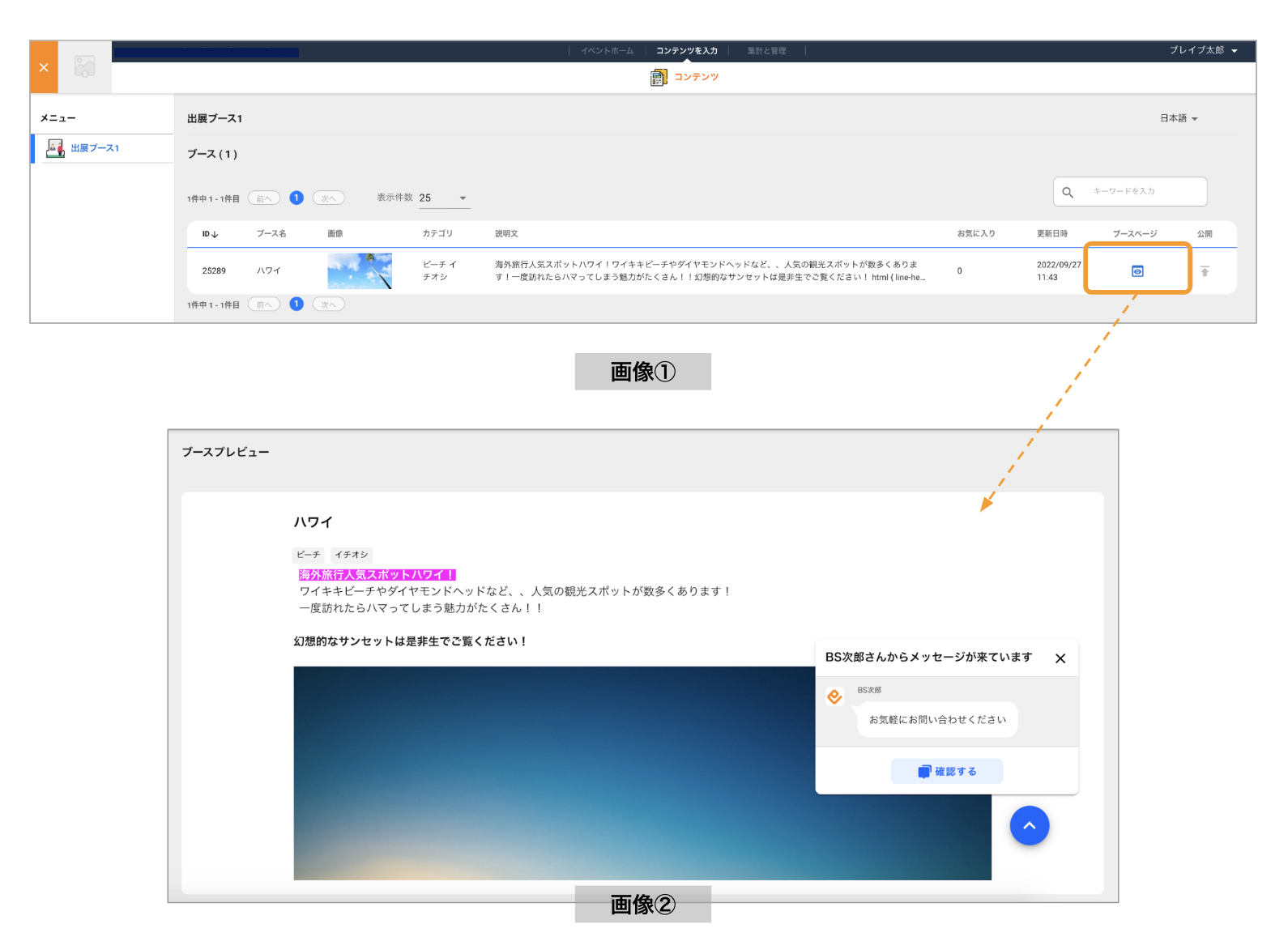
Task: Click the top page 1 indicator
Action: coord(296,198)
